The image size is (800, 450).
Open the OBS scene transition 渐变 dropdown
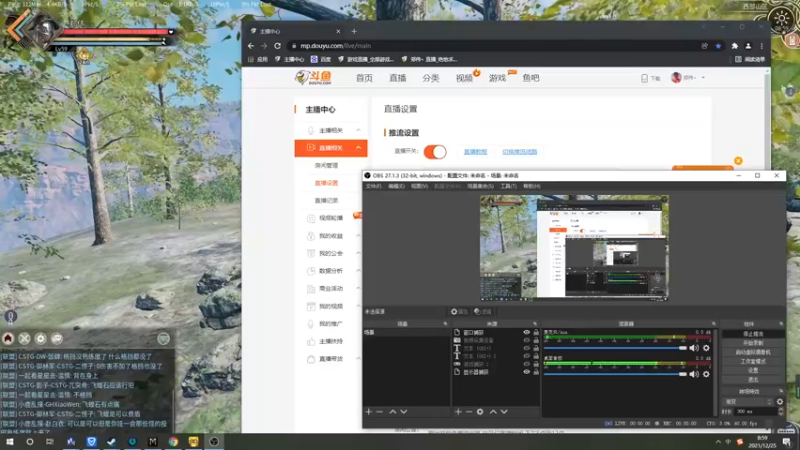click(x=748, y=402)
